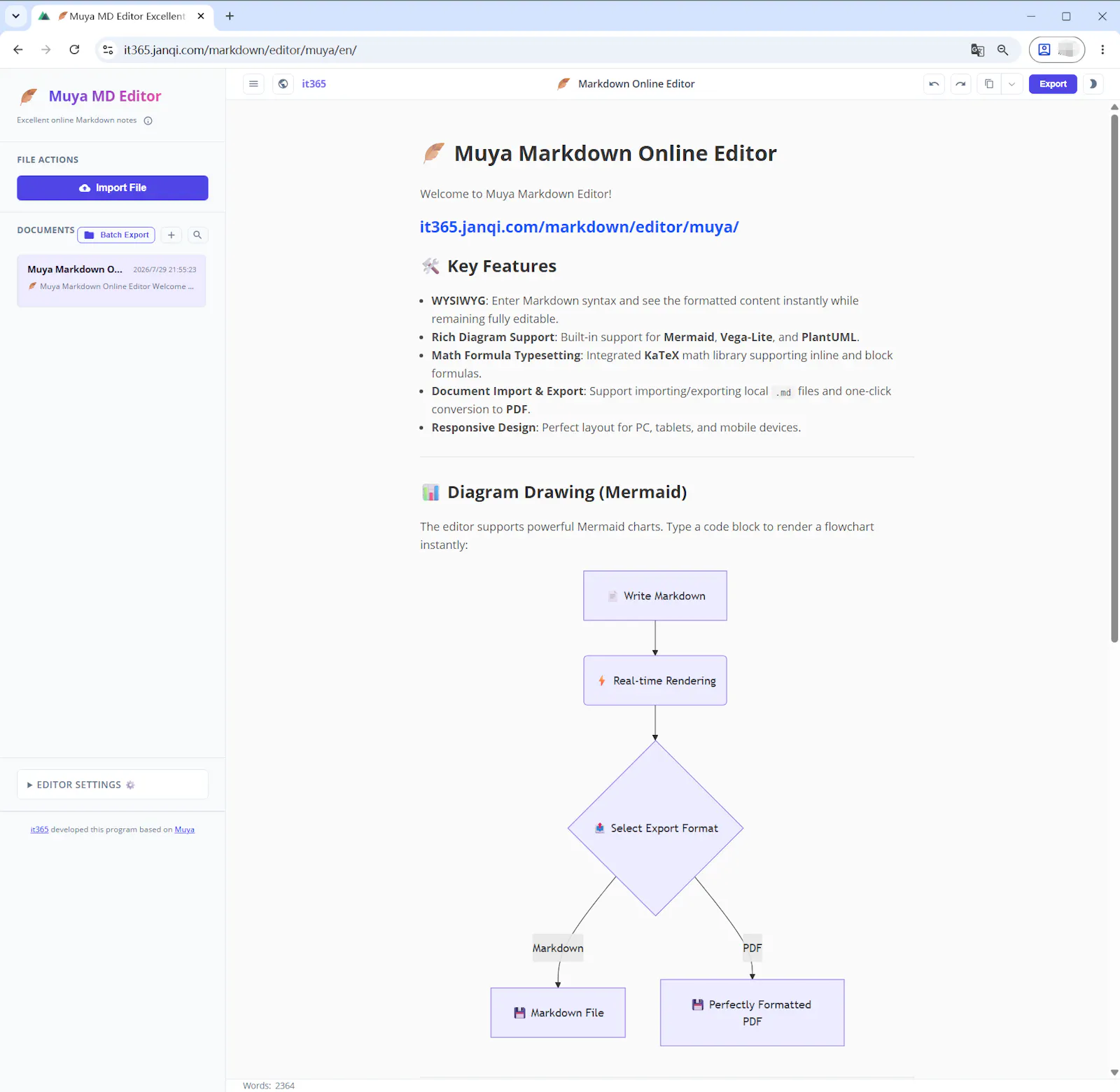The image size is (1120, 1092).
Task: Click the redo arrow in editor toolbar
Action: coord(960,84)
